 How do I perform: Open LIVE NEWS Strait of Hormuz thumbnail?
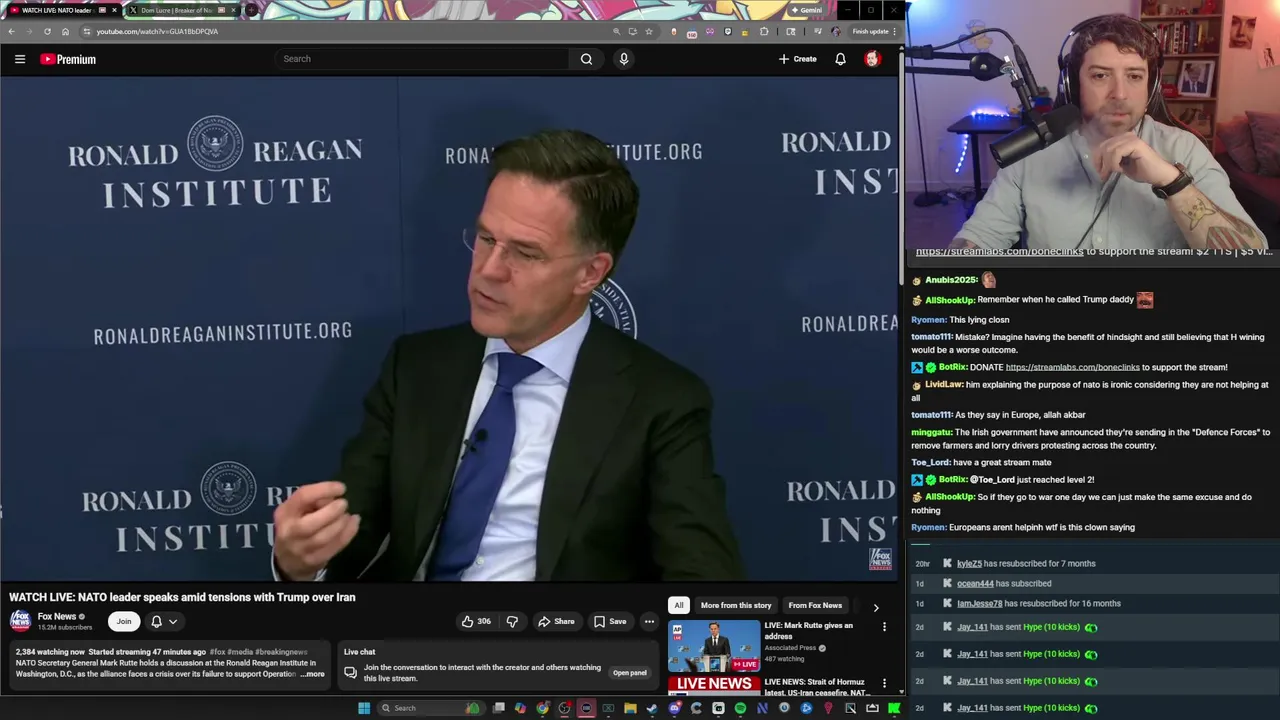(x=714, y=686)
